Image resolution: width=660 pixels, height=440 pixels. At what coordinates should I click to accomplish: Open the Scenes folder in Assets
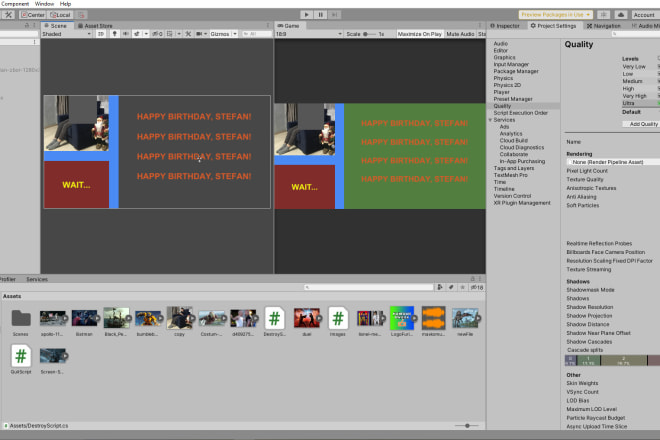21,318
